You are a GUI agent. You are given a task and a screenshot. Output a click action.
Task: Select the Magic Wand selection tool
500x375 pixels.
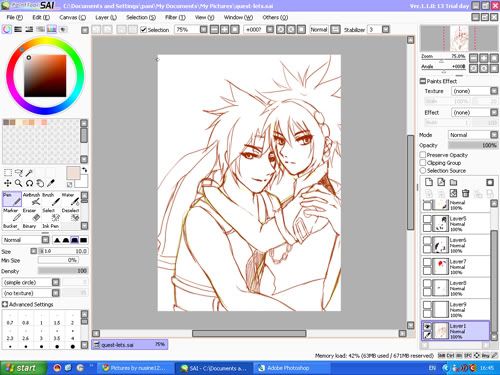(29, 173)
